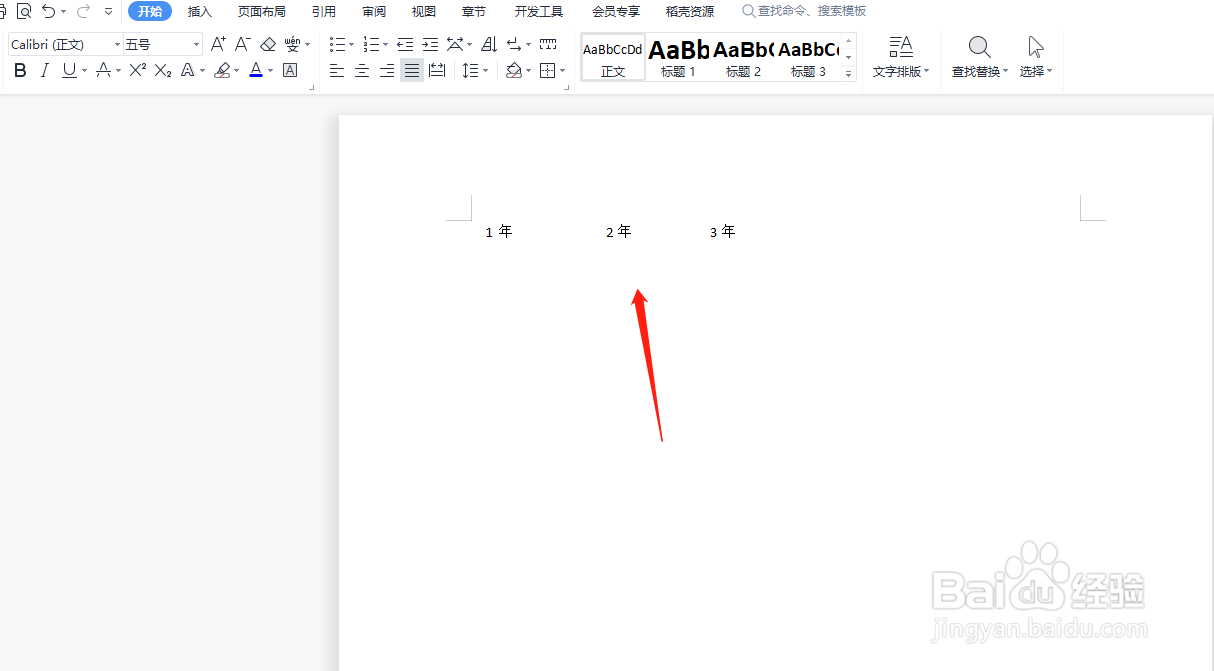Expand the styles gallery
The image size is (1214, 671).
coord(849,73)
